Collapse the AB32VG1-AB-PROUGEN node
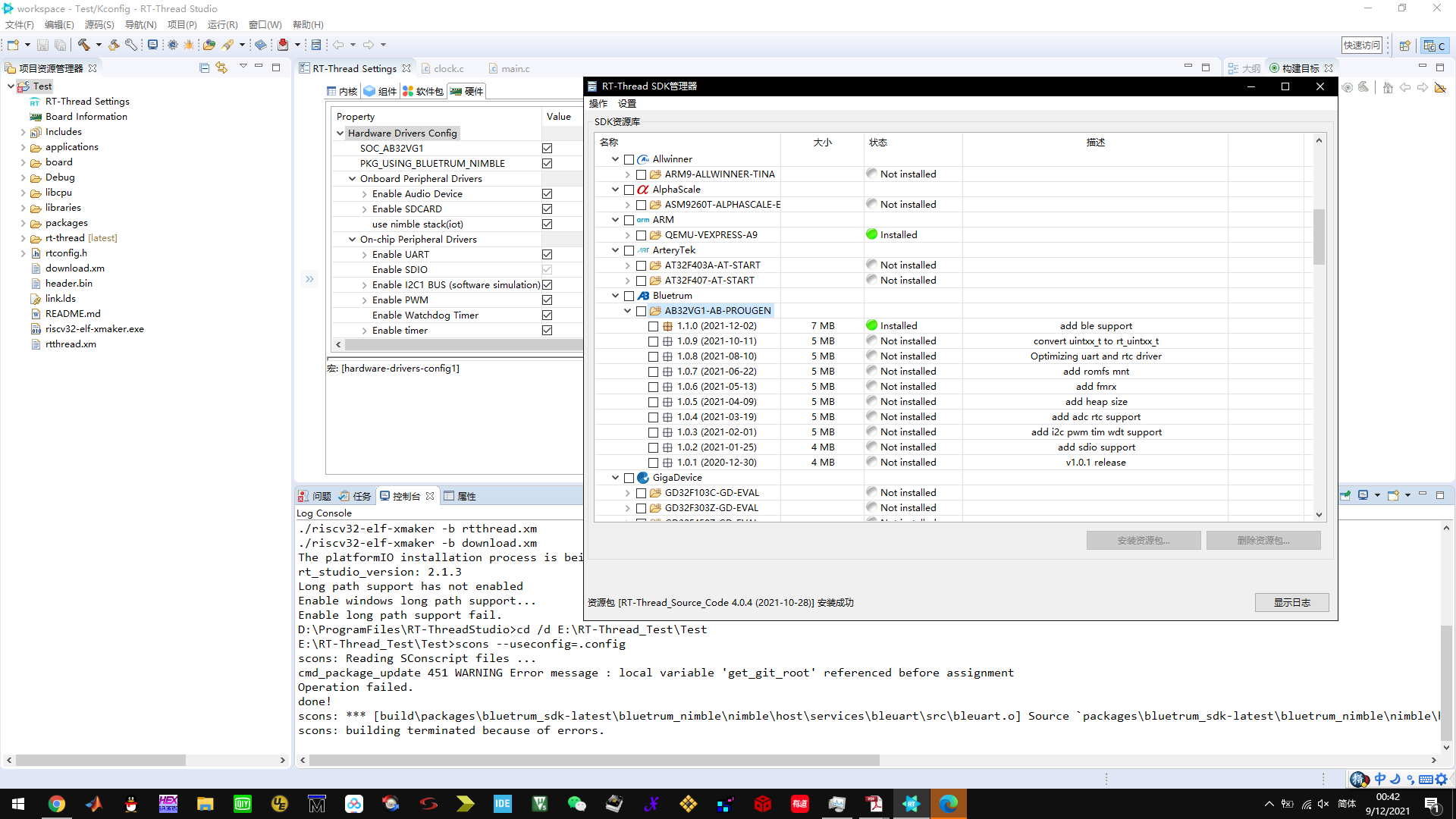This screenshot has width=1456, height=819. point(627,311)
